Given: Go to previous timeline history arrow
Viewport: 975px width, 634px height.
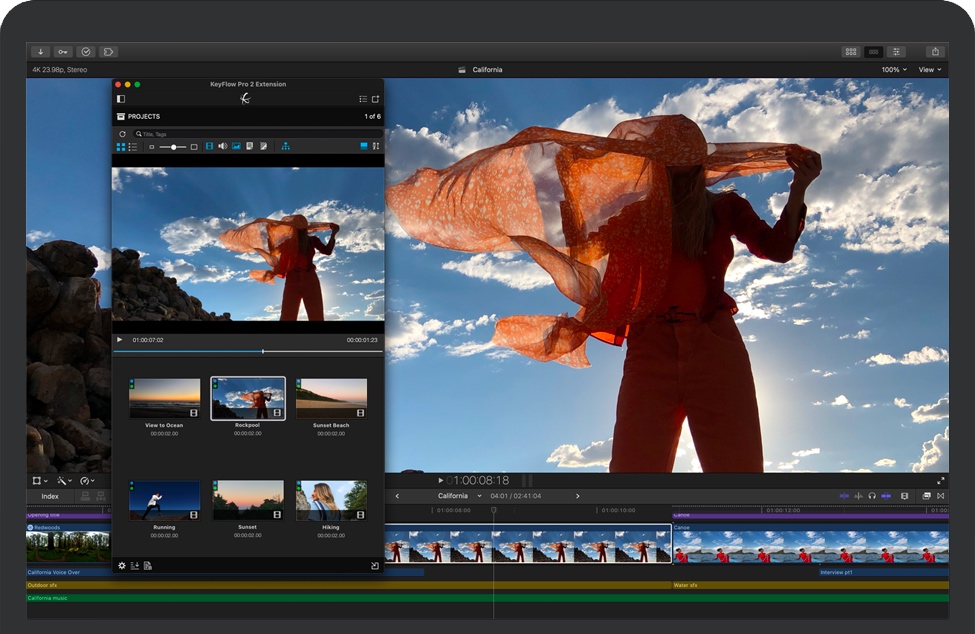Looking at the screenshot, I should (397, 496).
